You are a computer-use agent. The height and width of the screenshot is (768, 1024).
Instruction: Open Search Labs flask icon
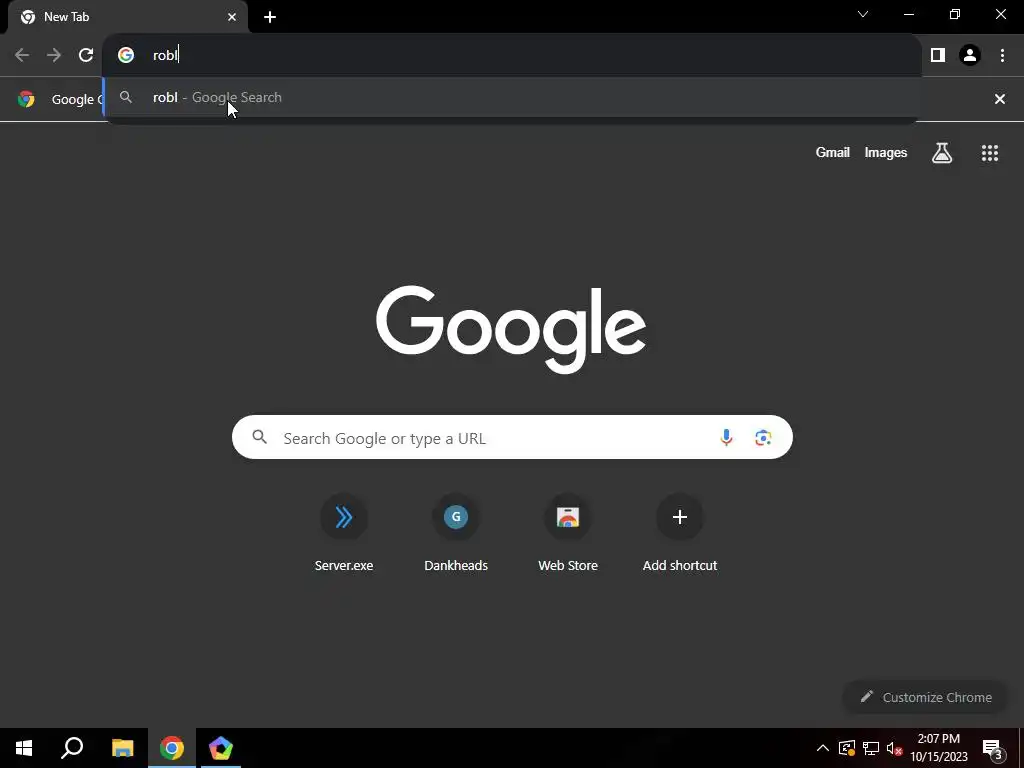tap(942, 153)
